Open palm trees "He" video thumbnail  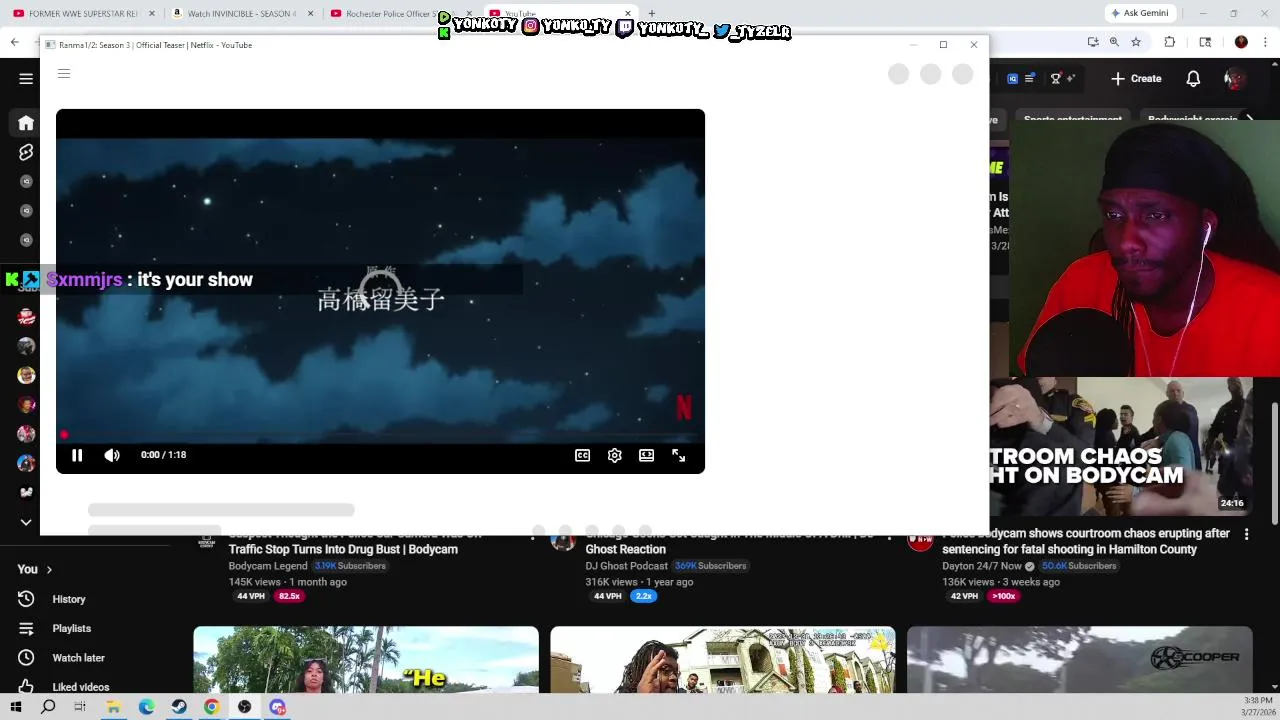pyautogui.click(x=366, y=660)
